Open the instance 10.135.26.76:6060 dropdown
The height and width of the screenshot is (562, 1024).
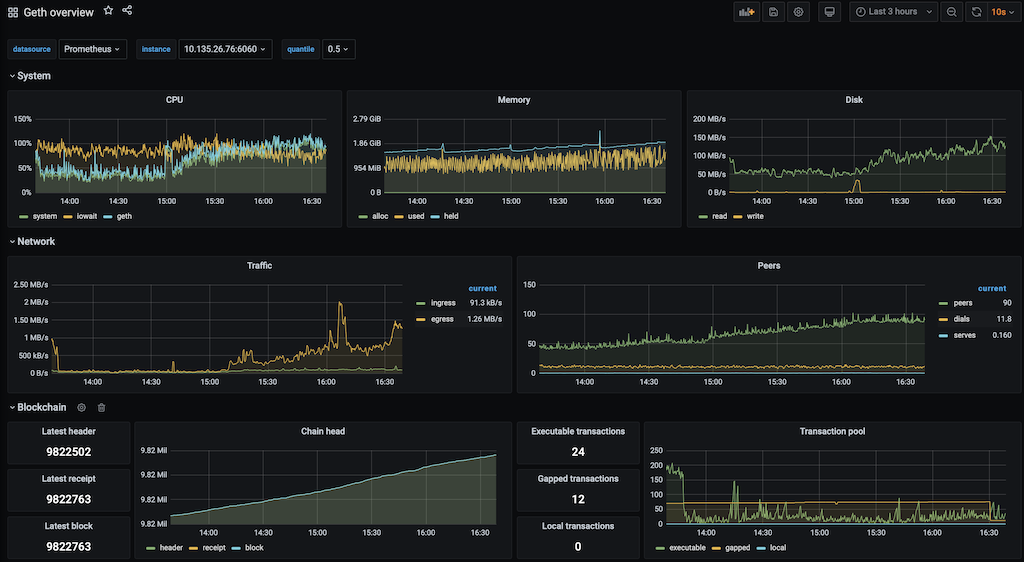pos(225,49)
